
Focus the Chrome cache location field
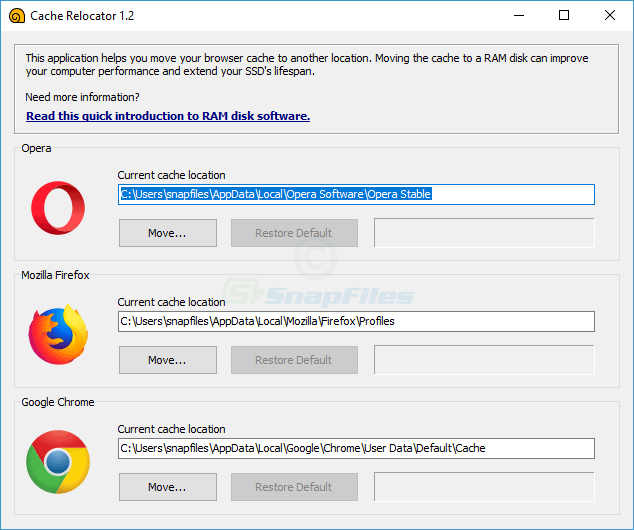356,448
